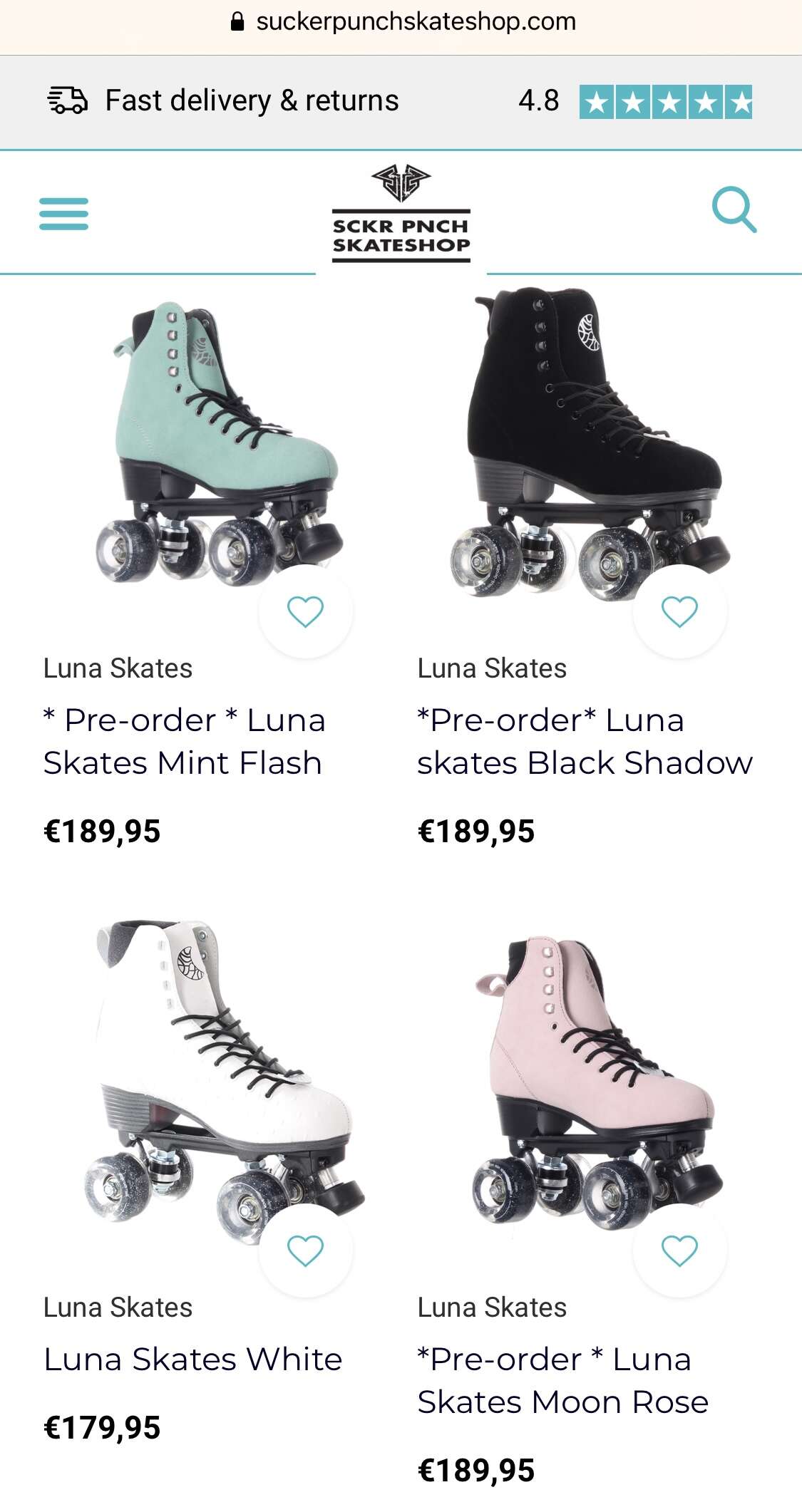Favorite the Mint Flash skates with heart
802x1512 pixels.
pos(305,611)
